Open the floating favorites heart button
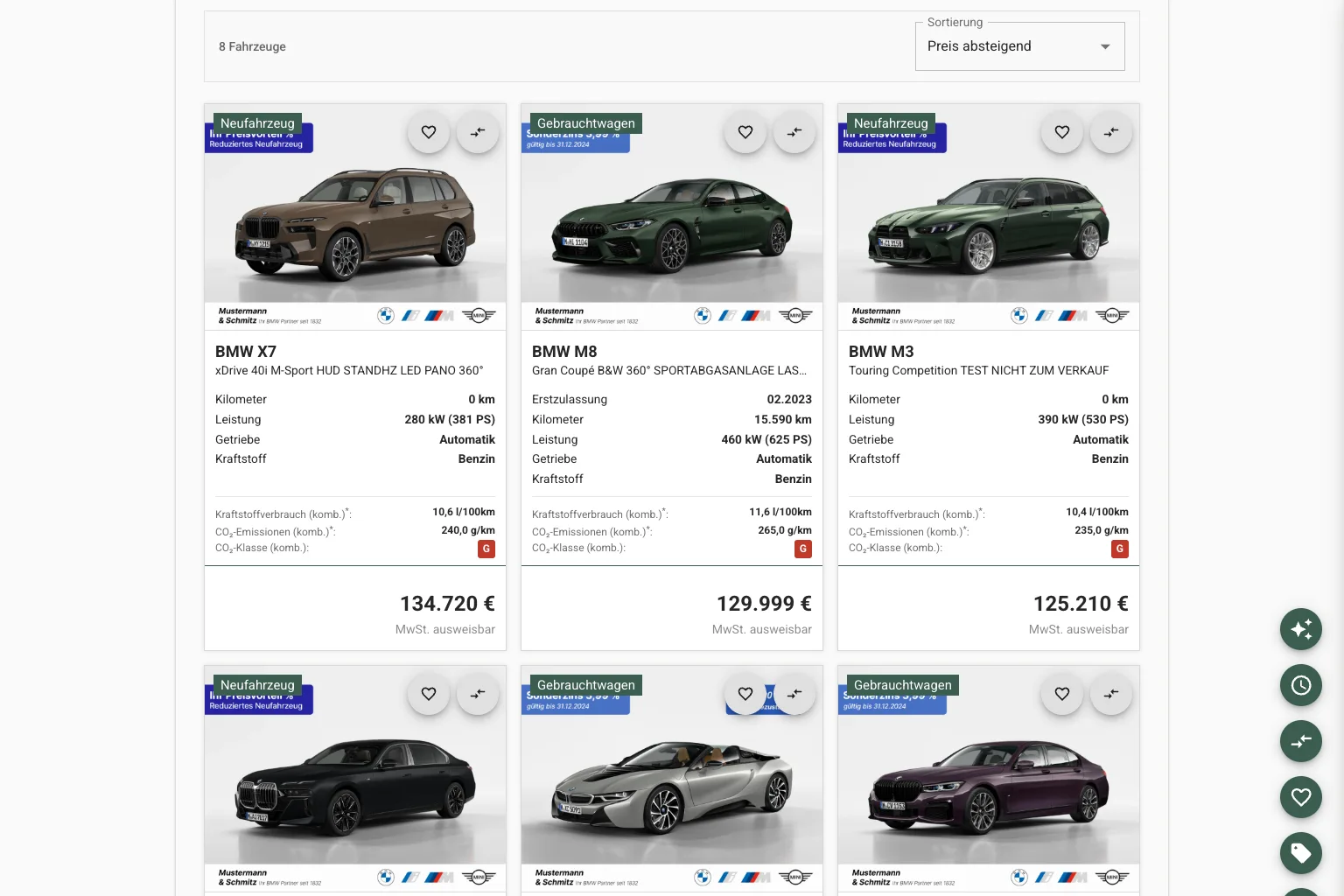 pyautogui.click(x=1301, y=797)
